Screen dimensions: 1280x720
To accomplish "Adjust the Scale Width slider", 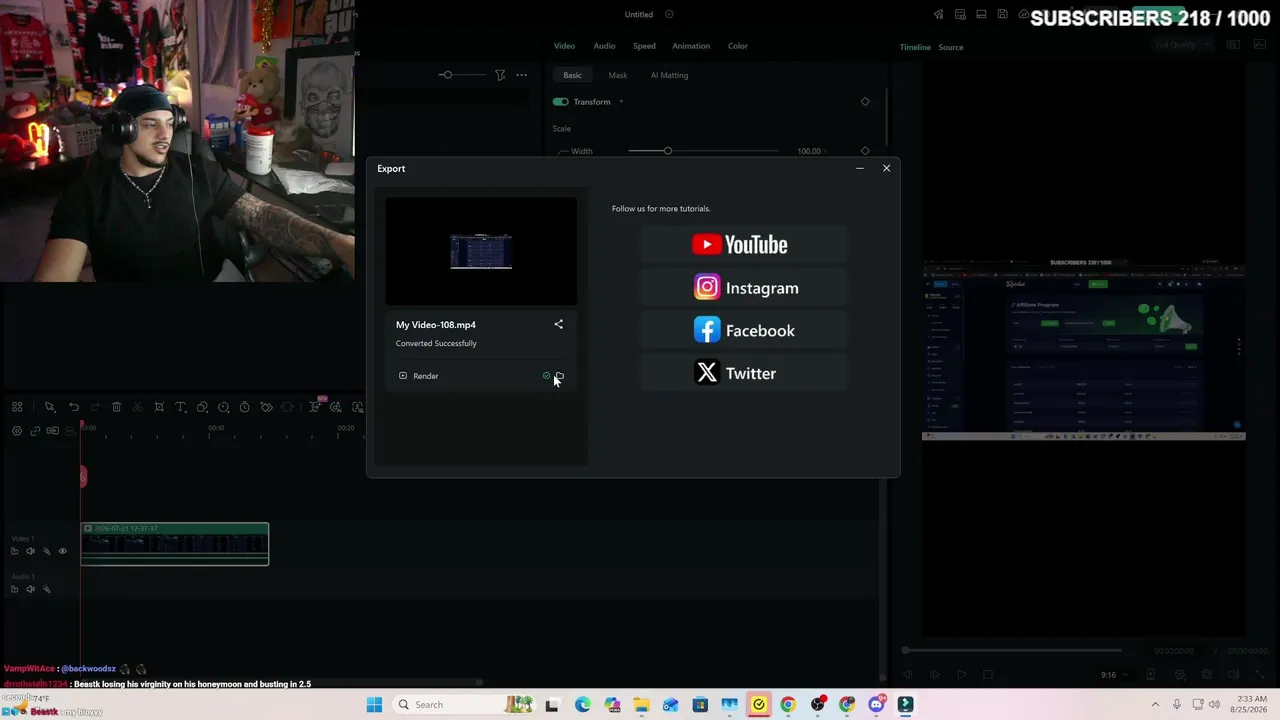I will (668, 151).
